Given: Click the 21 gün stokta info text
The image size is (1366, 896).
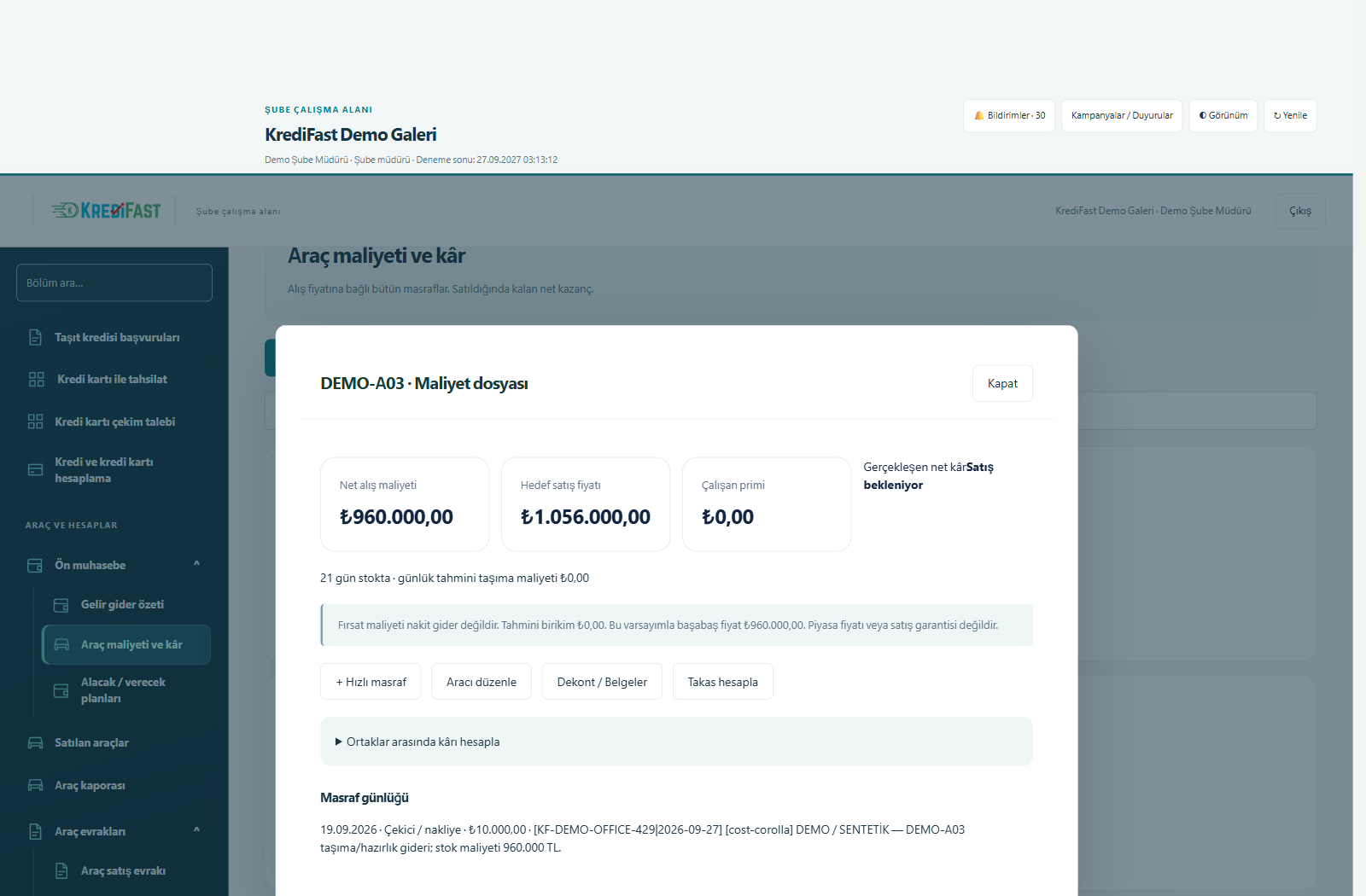Looking at the screenshot, I should [454, 578].
